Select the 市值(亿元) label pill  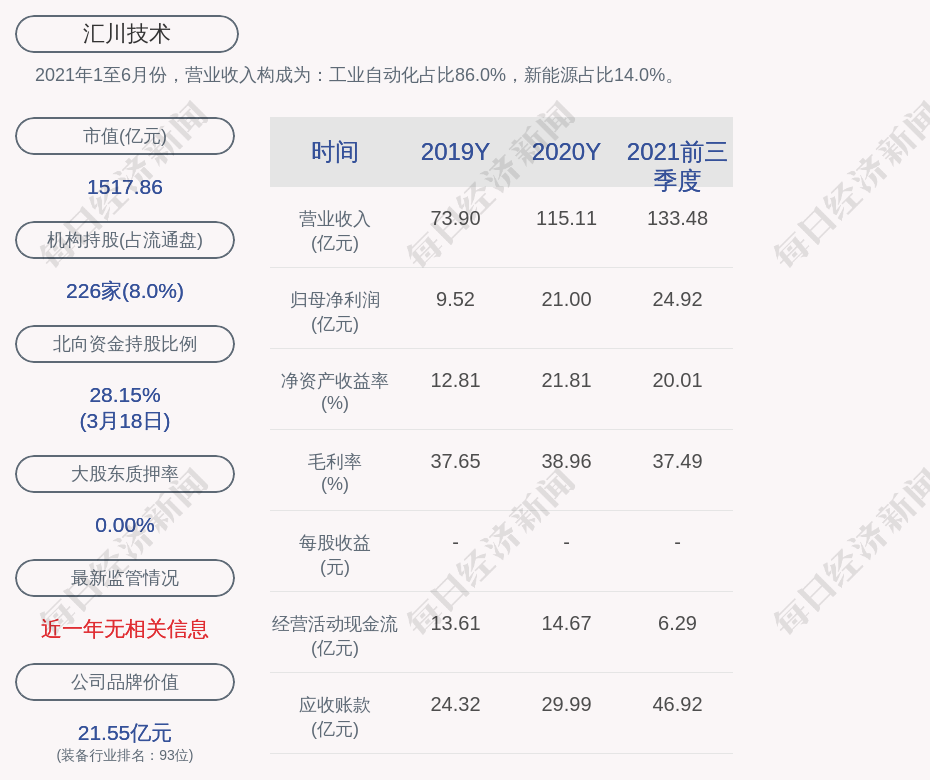(x=125, y=136)
